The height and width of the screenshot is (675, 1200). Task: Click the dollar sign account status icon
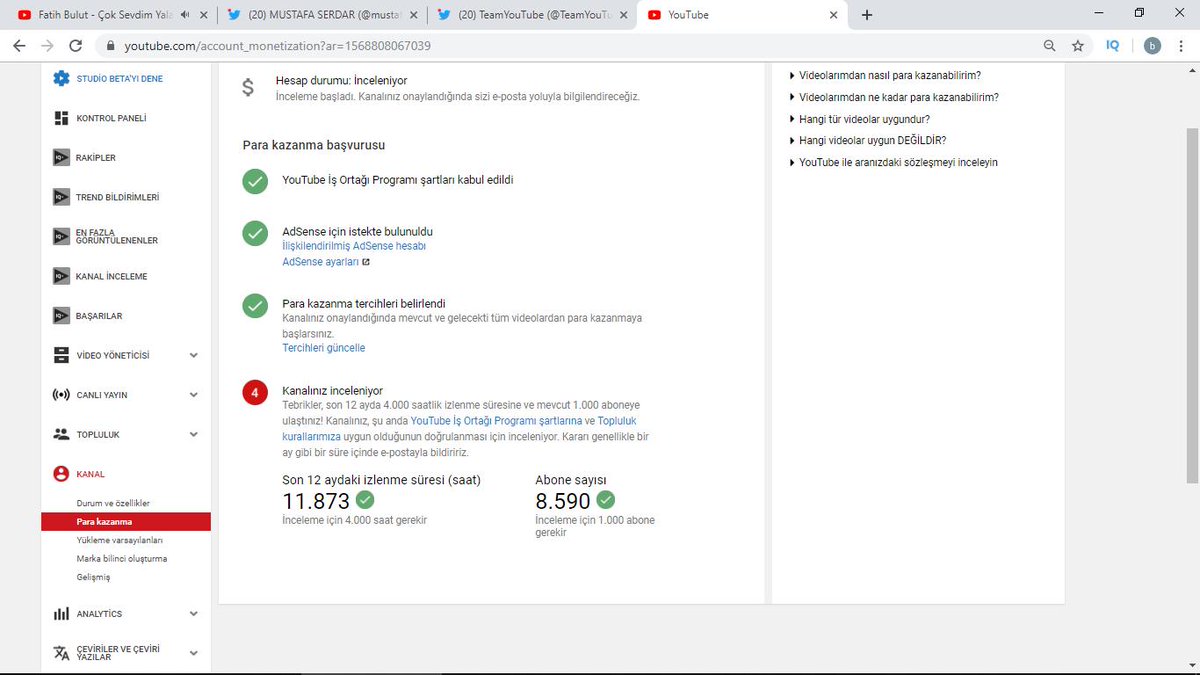(248, 88)
